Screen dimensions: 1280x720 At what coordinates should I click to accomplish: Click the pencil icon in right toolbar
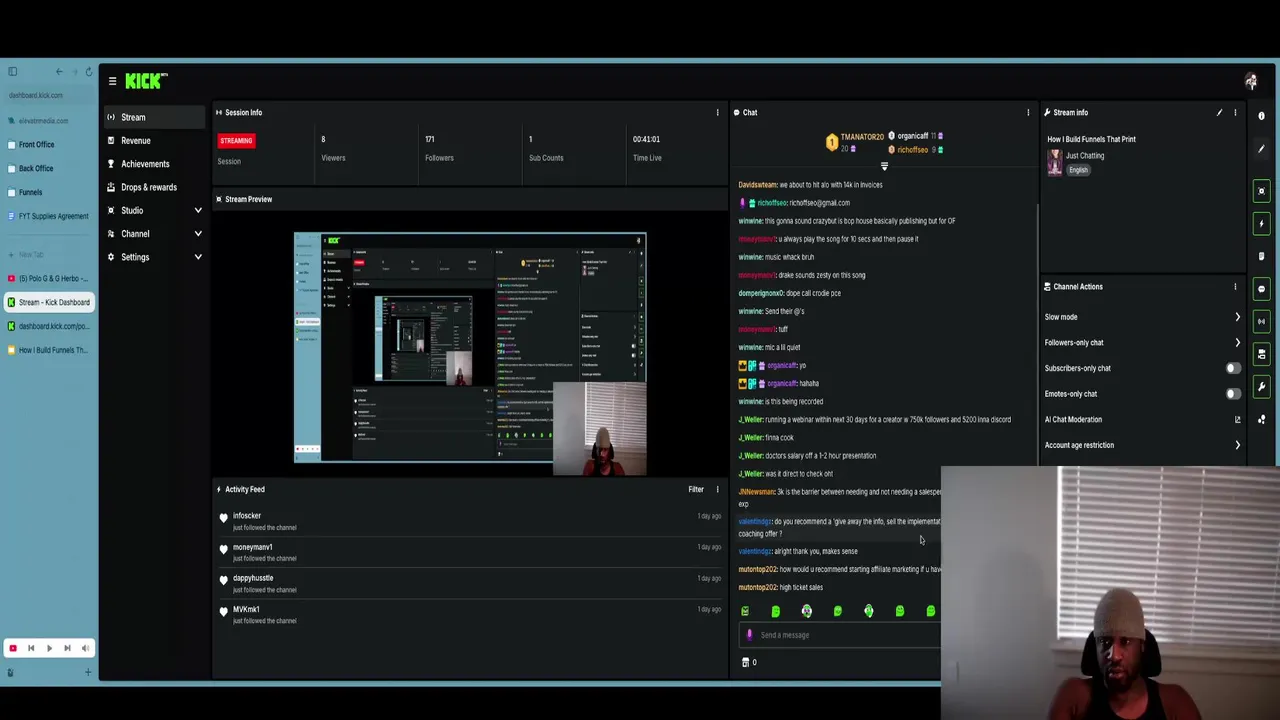point(1261,149)
